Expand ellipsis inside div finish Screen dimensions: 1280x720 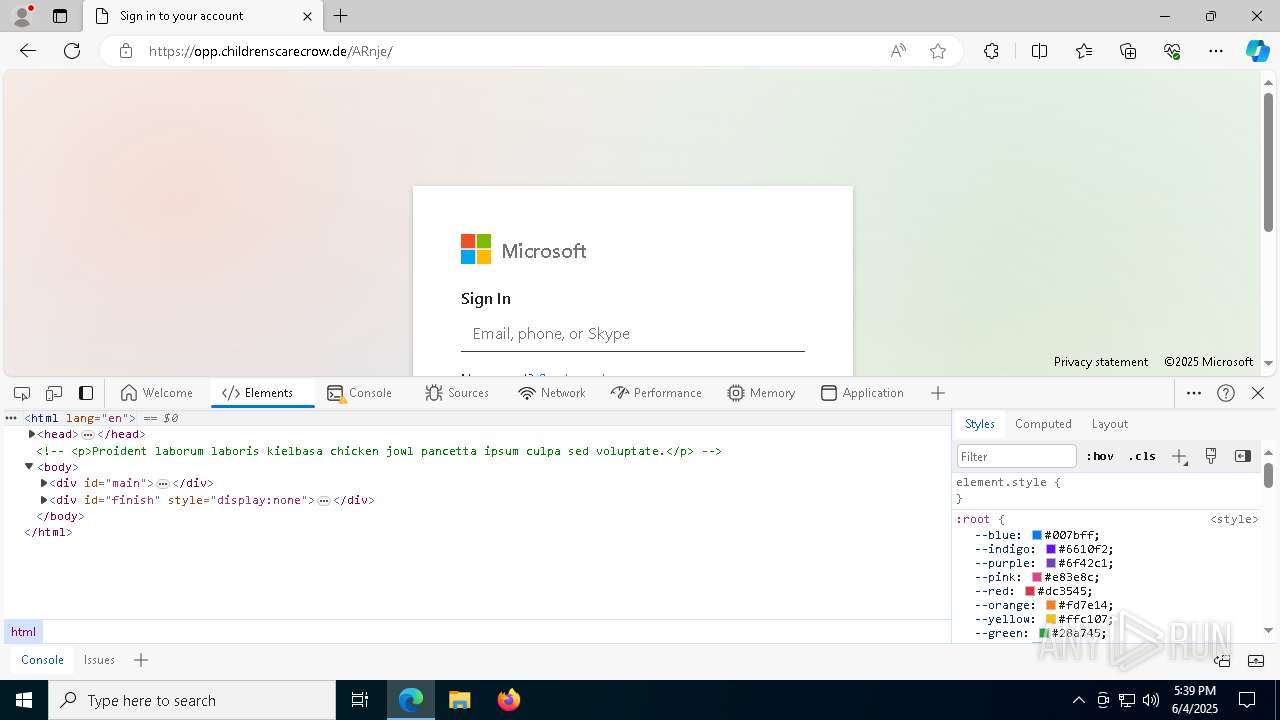(x=324, y=500)
